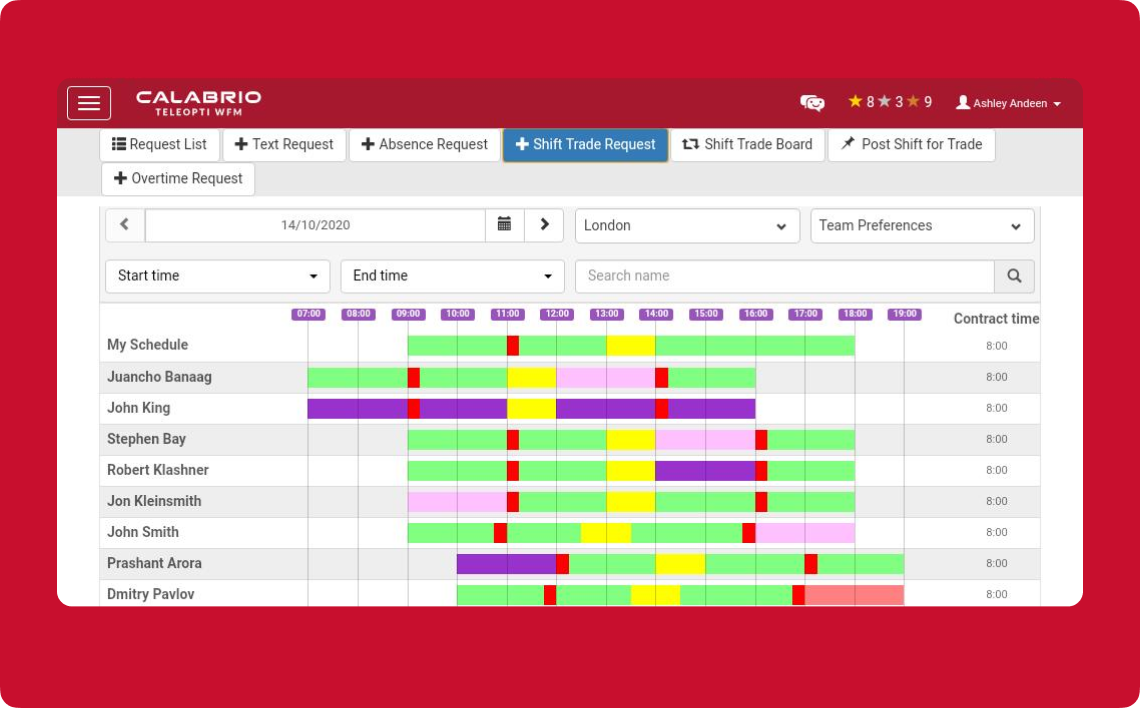Open the Shift Trade Board tab
The height and width of the screenshot is (708, 1140).
coord(747,145)
